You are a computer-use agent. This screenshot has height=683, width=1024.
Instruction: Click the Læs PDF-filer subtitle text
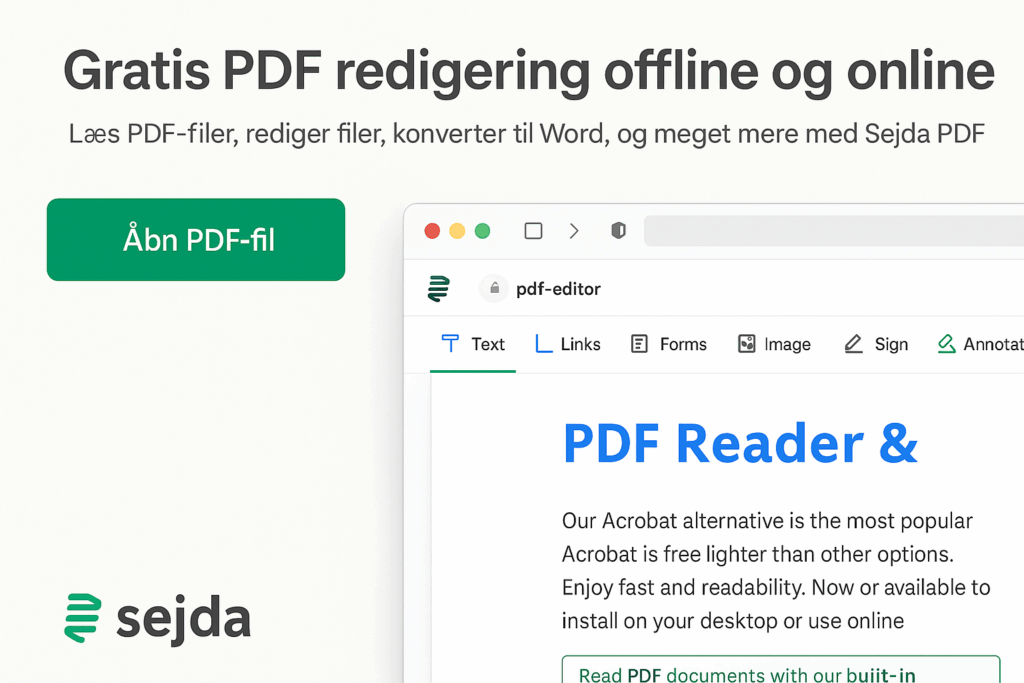tap(526, 134)
